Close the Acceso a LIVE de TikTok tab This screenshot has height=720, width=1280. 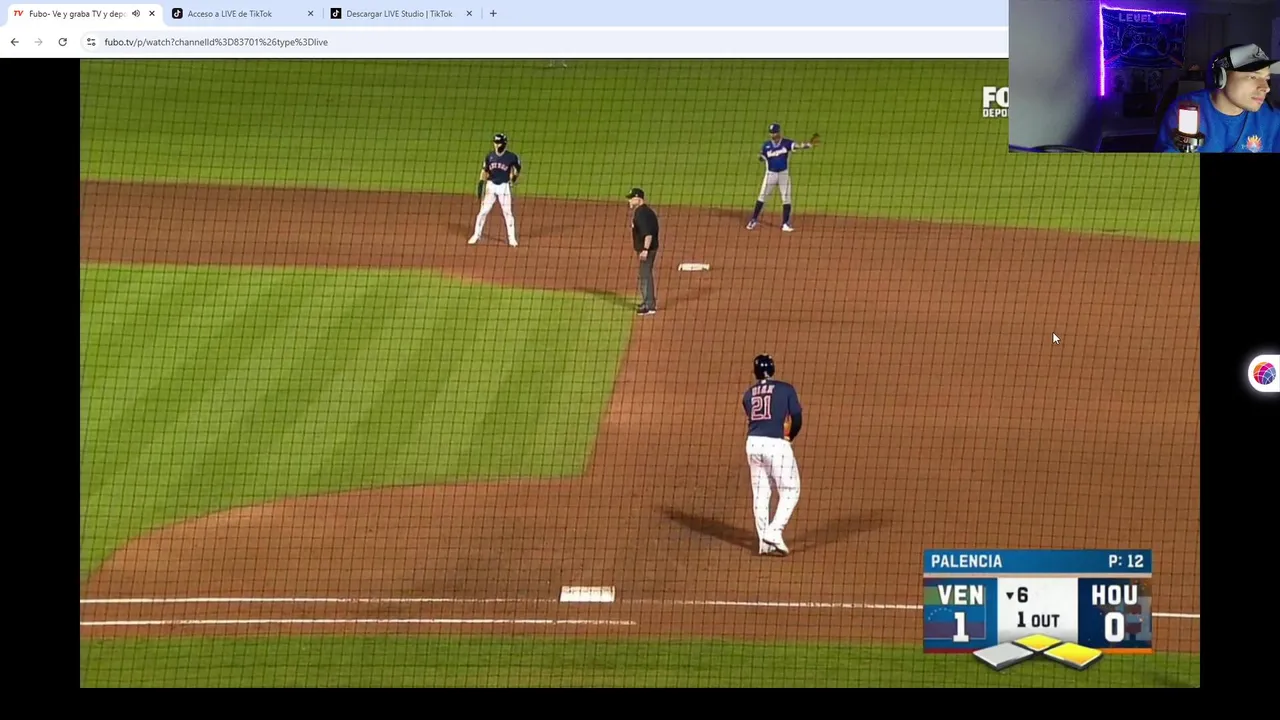point(310,14)
